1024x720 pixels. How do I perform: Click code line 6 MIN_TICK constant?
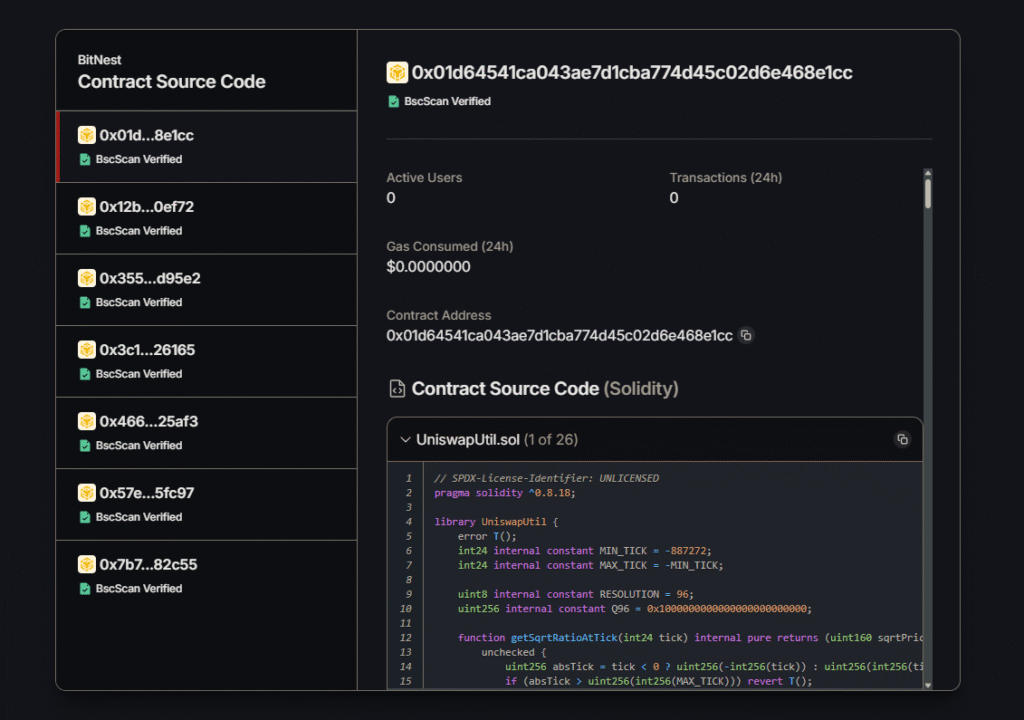coord(584,551)
